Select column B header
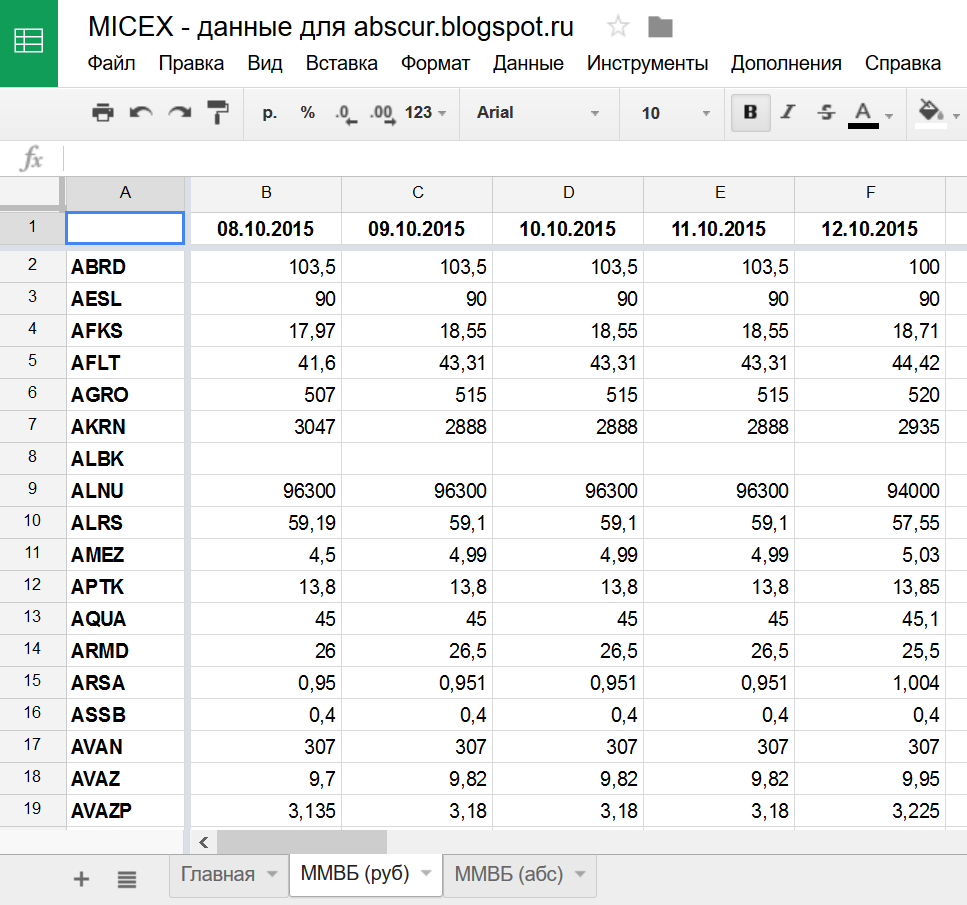The image size is (967, 905). pos(266,193)
